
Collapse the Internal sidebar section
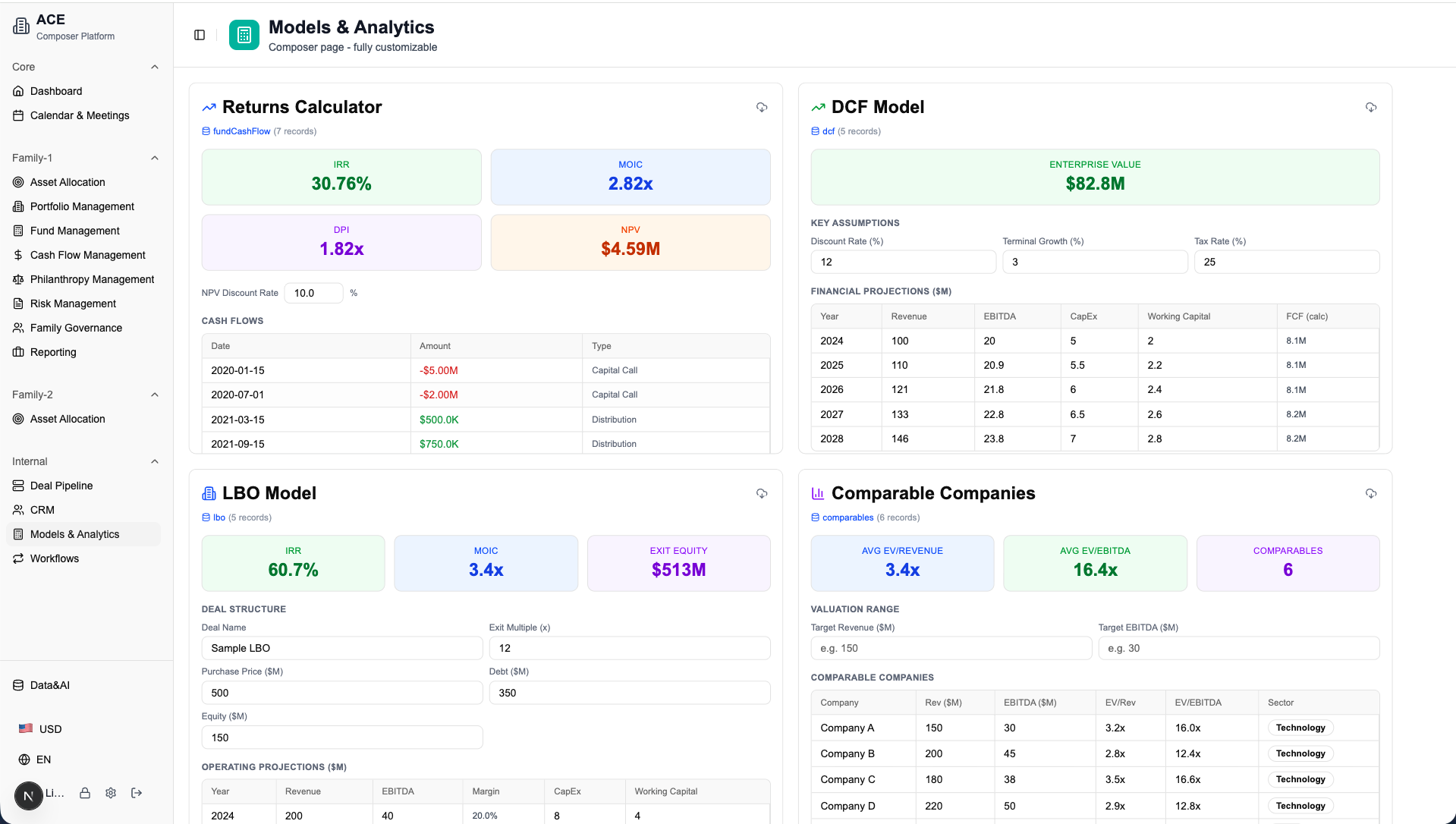[155, 461]
